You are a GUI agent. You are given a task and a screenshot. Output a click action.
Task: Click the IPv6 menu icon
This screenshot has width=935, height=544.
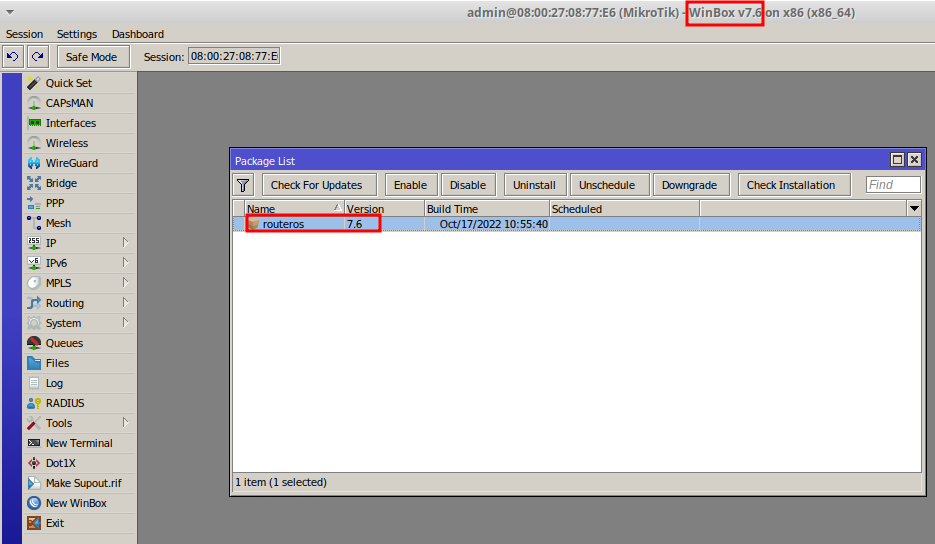pyautogui.click(x=34, y=263)
